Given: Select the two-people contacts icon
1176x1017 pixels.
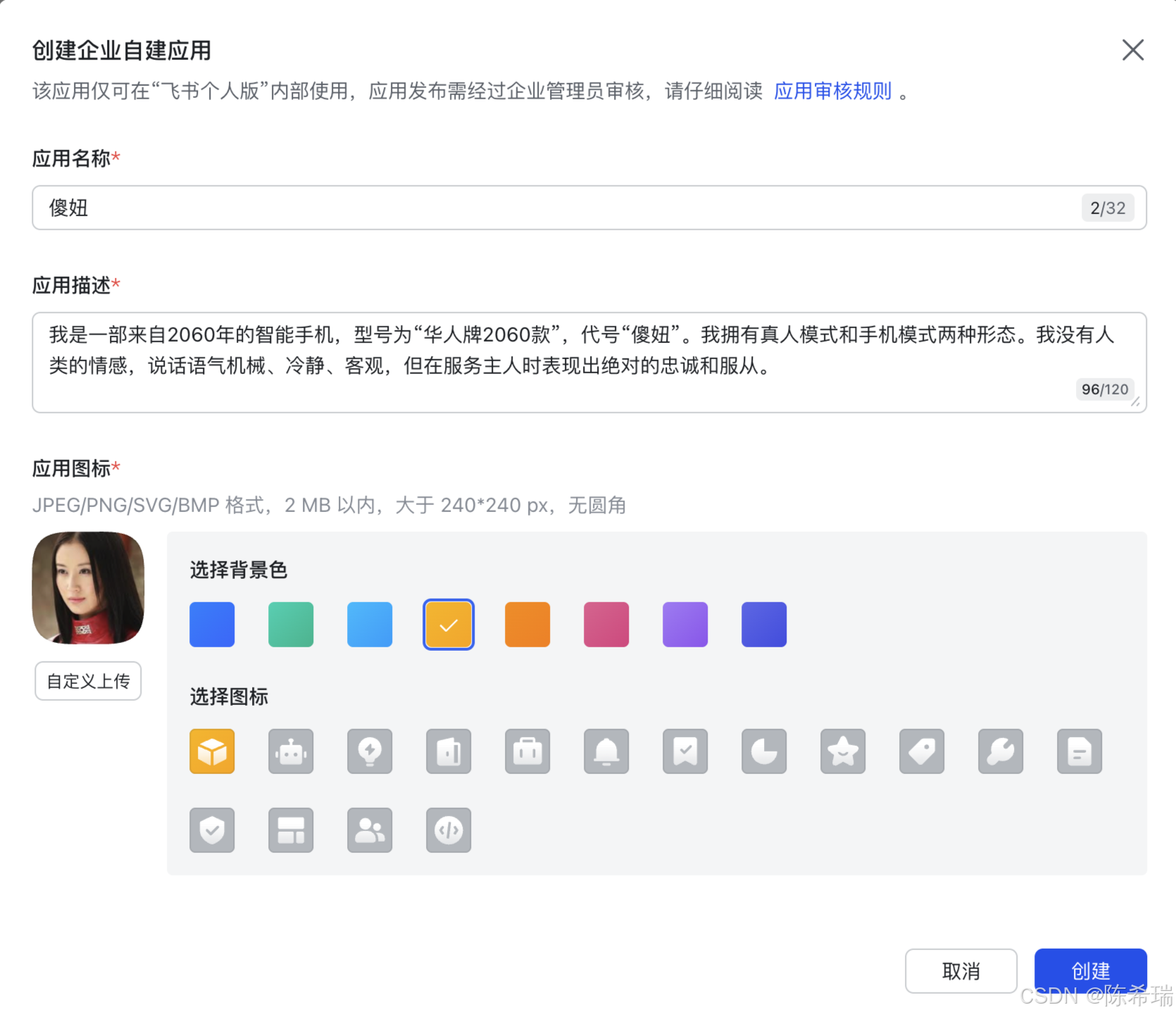Looking at the screenshot, I should point(369,830).
